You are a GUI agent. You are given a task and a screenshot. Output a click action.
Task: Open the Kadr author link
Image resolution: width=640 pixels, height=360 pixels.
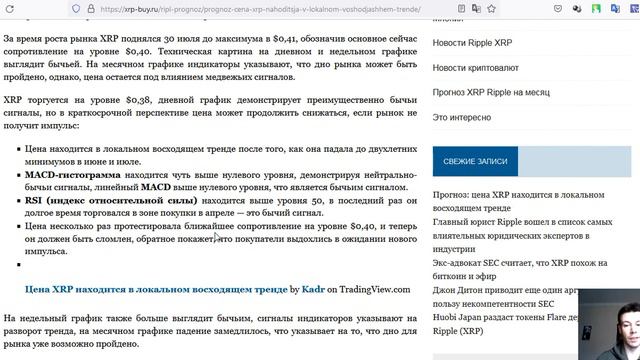[x=313, y=289]
